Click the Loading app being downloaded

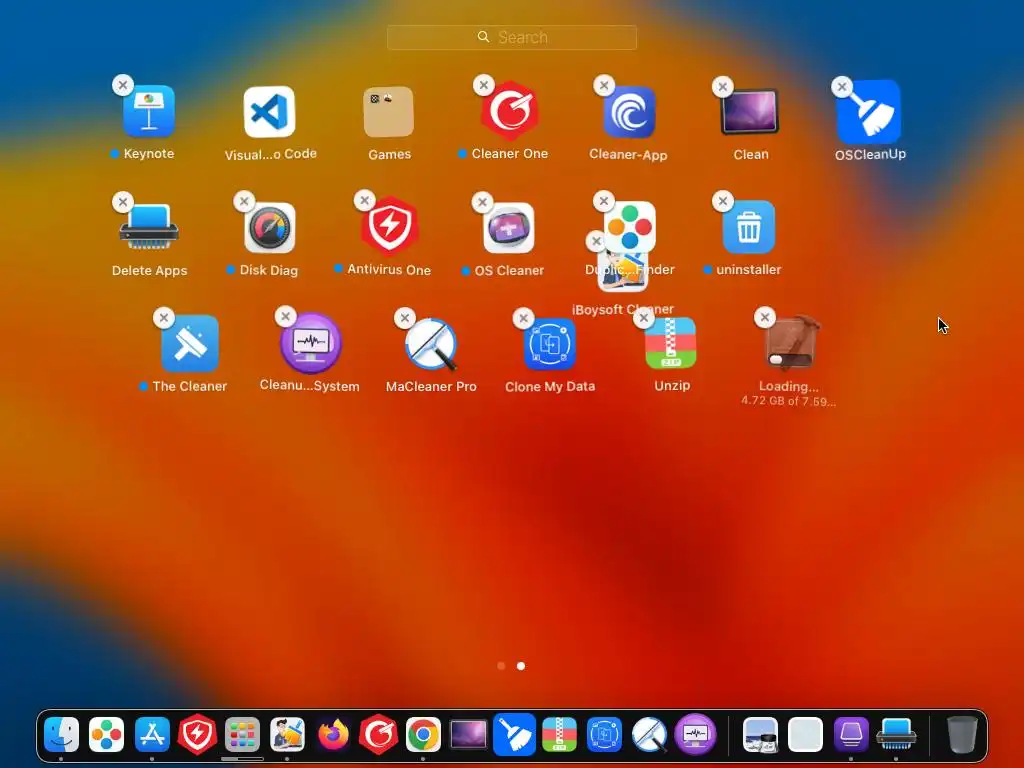[792, 343]
